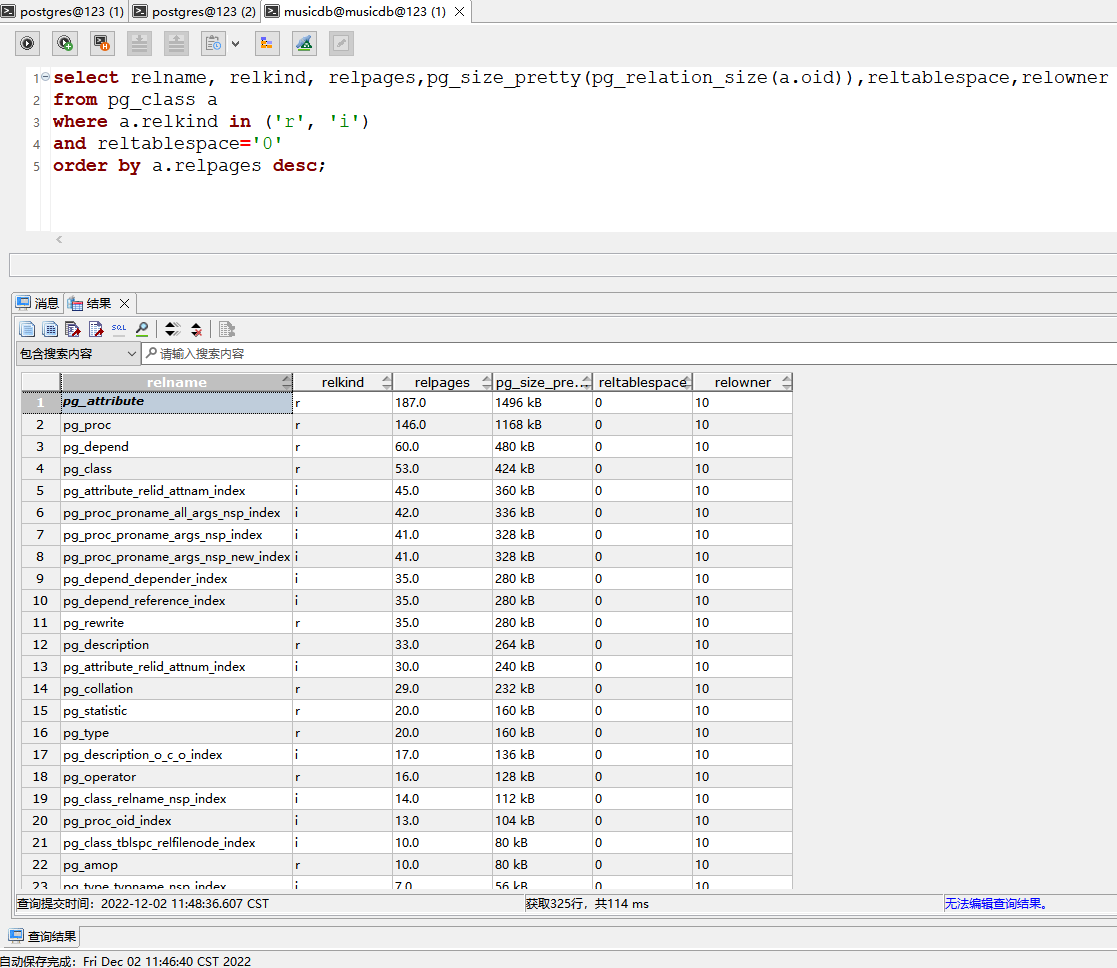Open the clipboard history dropdown arrow
Screen dimensions: 1117x968
(236, 43)
